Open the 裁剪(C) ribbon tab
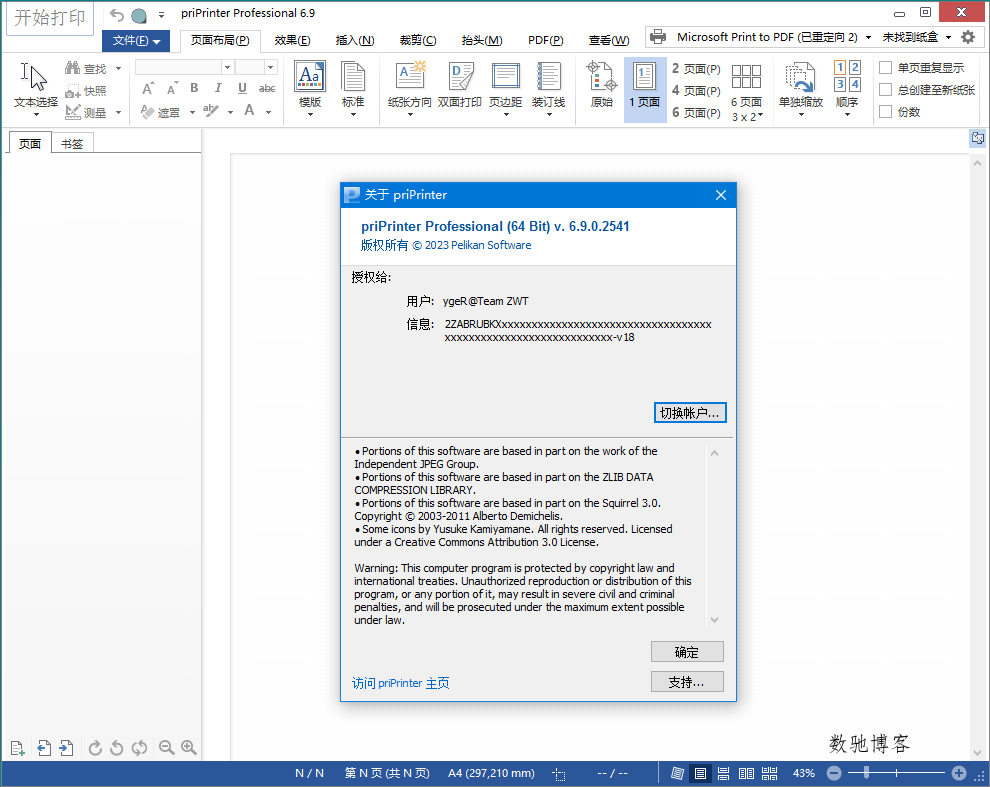Screen dimensions: 990x787 [x=418, y=40]
